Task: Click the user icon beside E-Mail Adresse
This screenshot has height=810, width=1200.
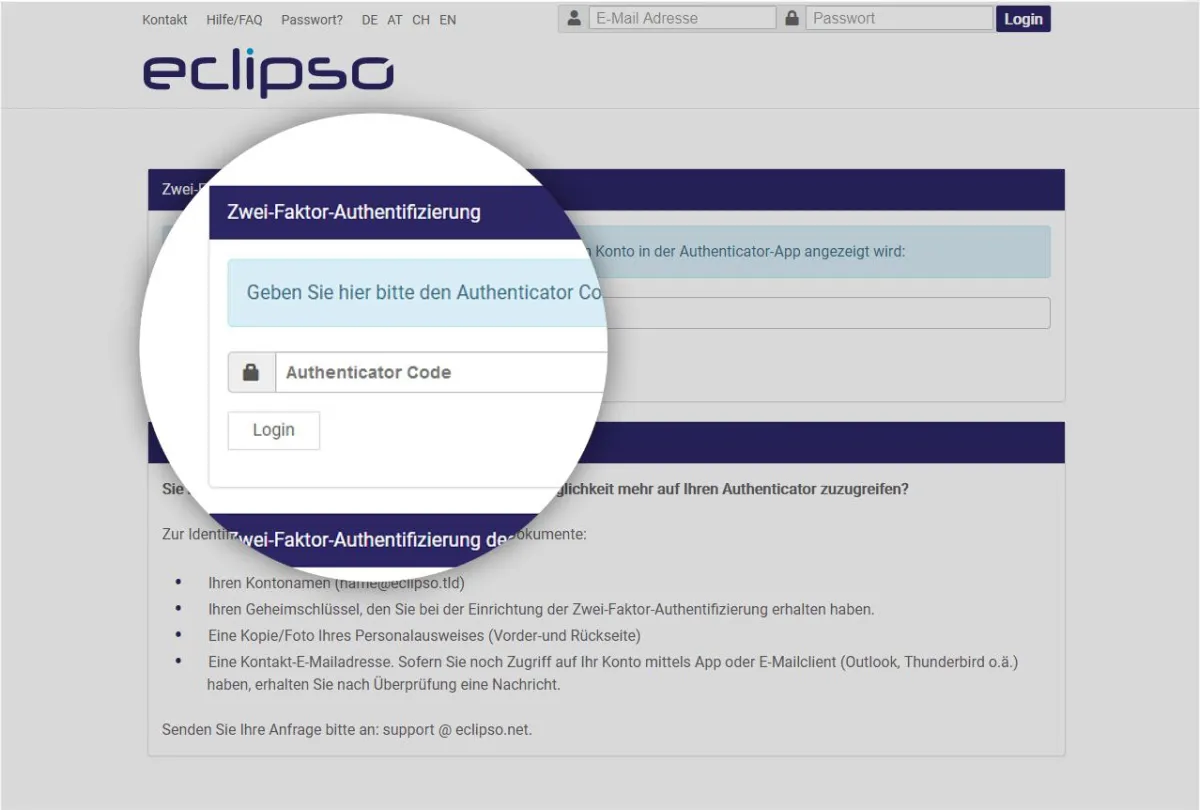Action: pyautogui.click(x=573, y=19)
